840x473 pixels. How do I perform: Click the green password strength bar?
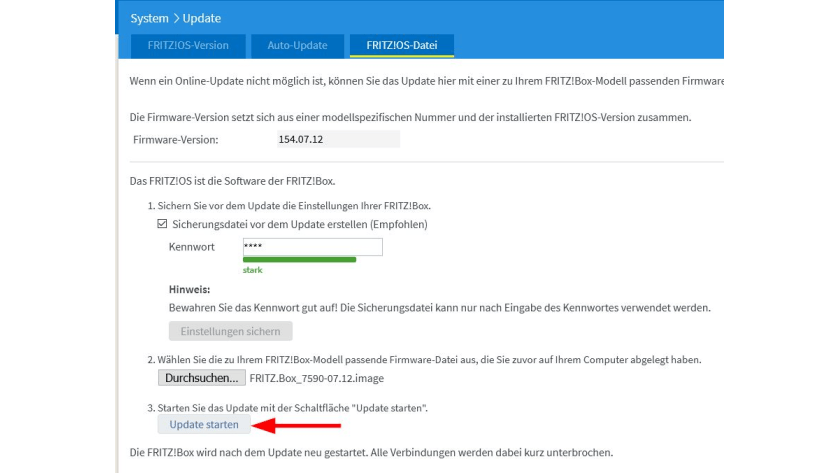299,260
